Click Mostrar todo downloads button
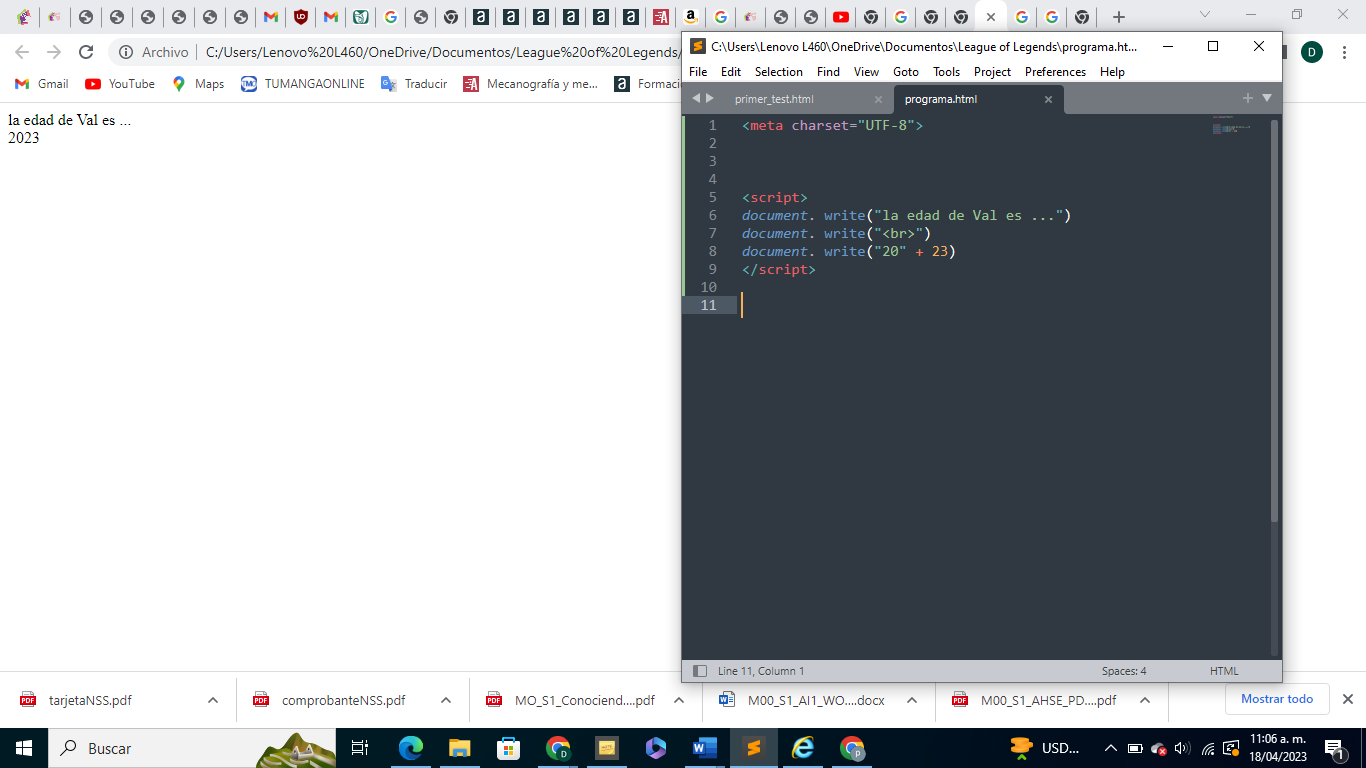The width and height of the screenshot is (1366, 768). pos(1277,699)
